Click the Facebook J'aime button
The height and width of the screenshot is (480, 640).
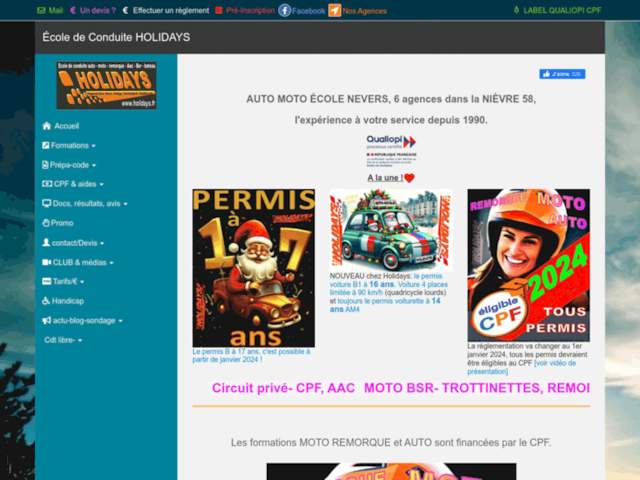561,74
